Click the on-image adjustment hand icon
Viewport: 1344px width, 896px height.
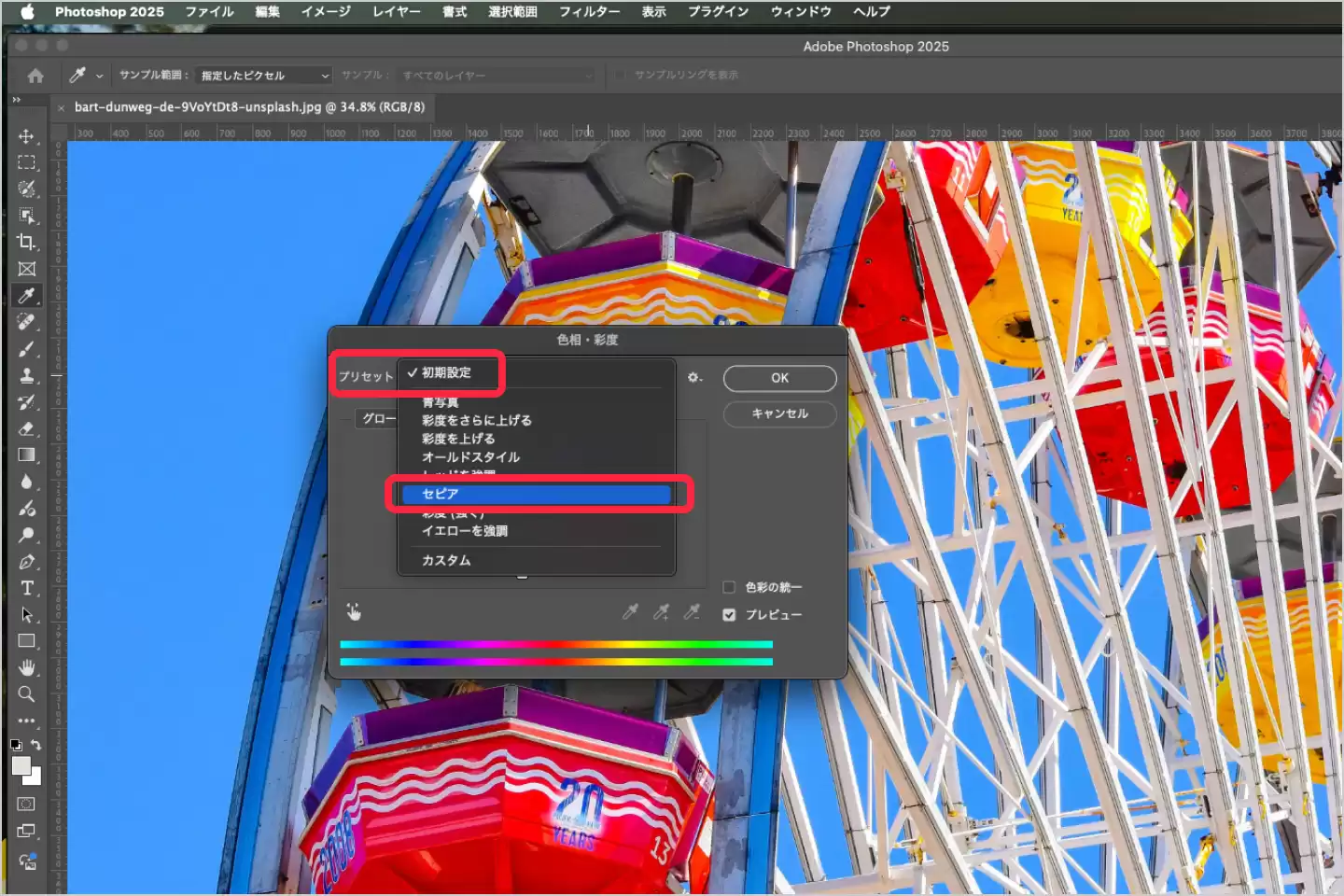coord(354,612)
